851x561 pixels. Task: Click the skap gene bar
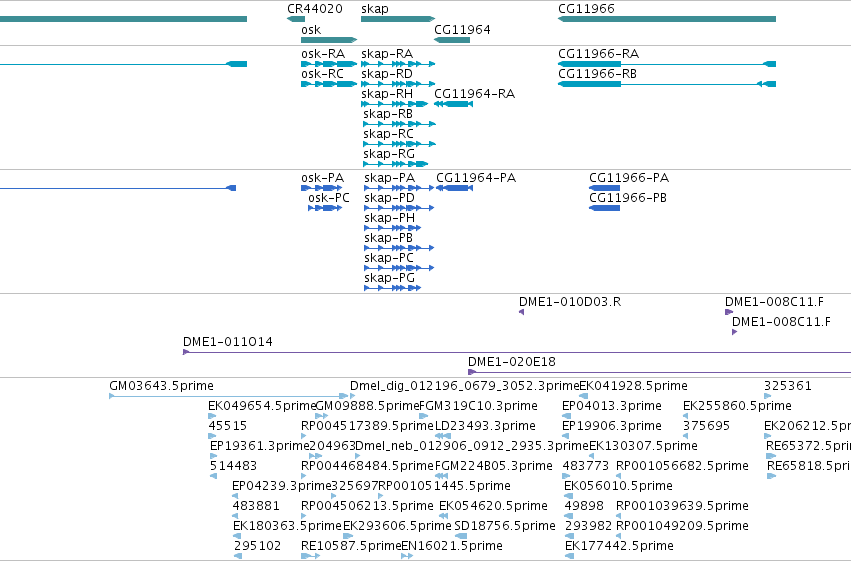pos(398,19)
